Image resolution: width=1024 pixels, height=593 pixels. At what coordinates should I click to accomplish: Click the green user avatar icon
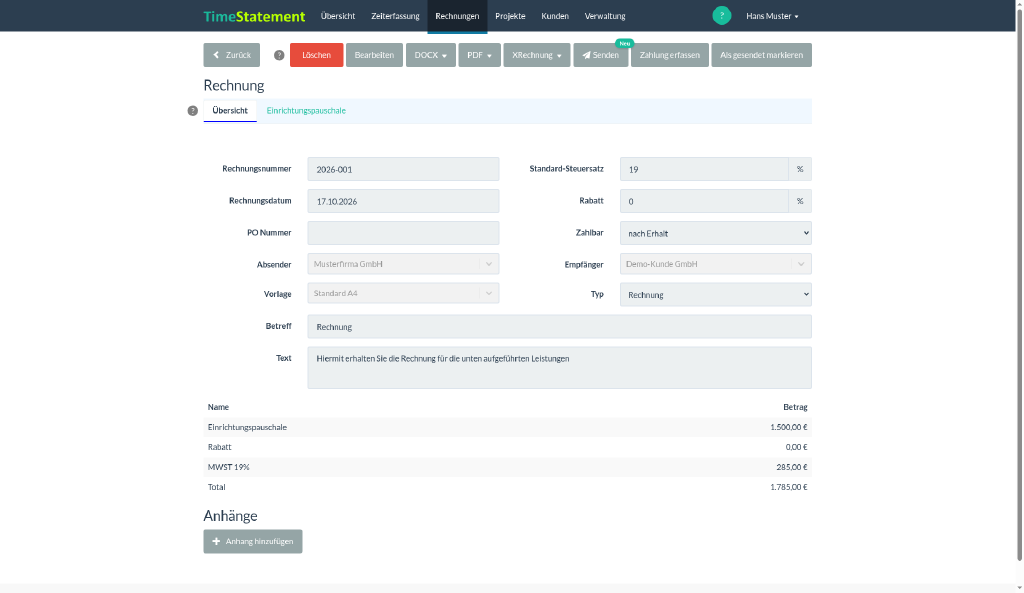(x=722, y=16)
